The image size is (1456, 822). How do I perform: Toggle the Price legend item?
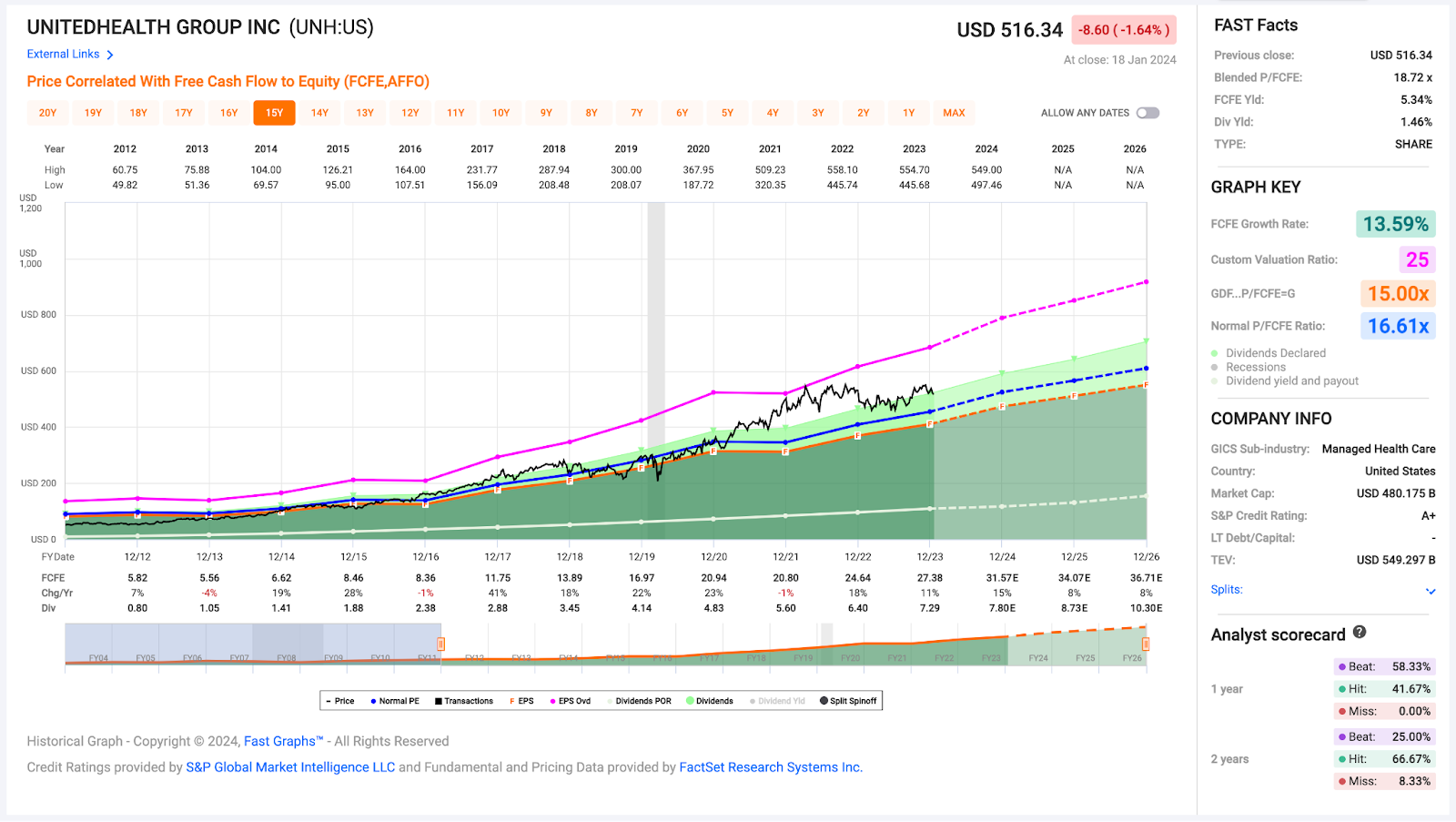click(x=340, y=701)
